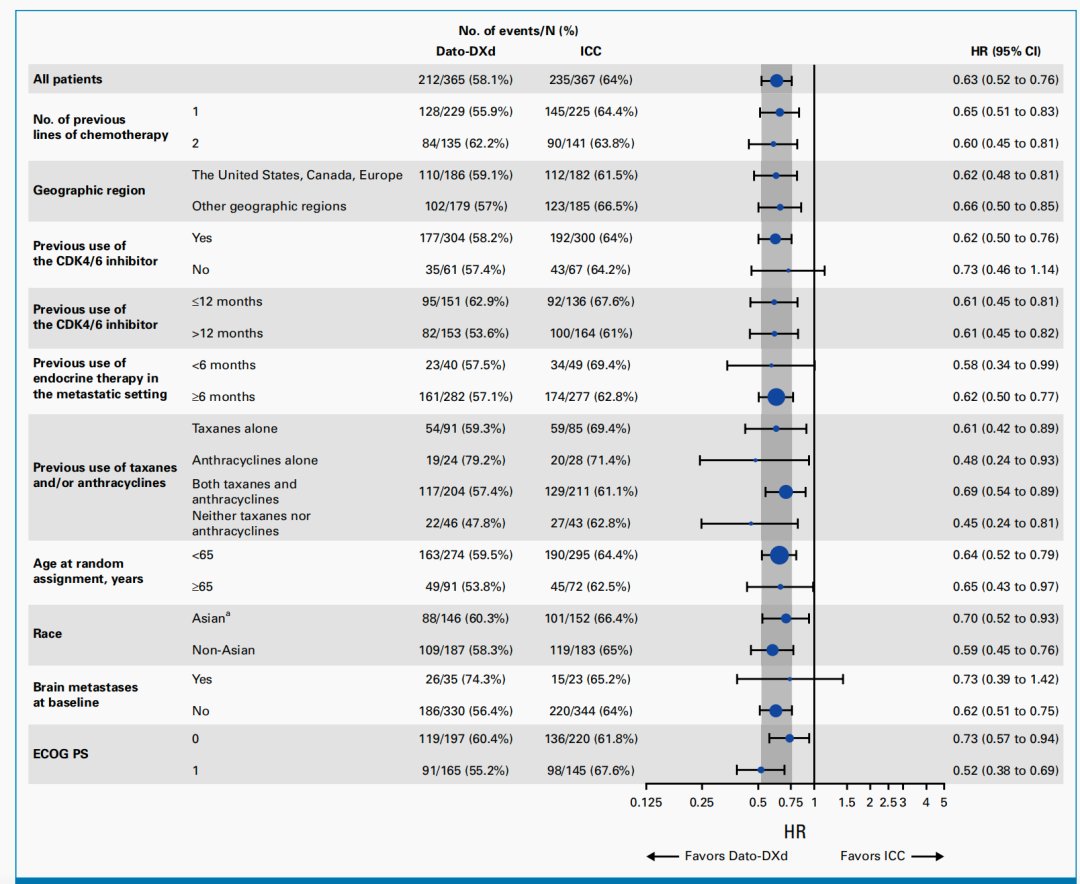Click the right arrow beside "Favors ICC"
The image size is (1080, 884).
pos(927,856)
